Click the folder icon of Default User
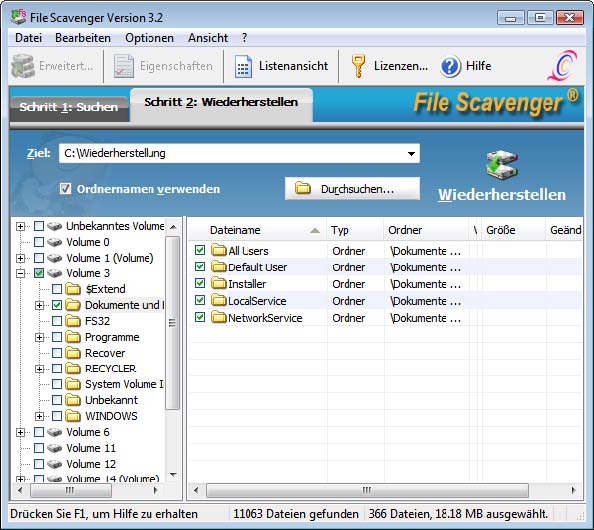The image size is (594, 530). click(219, 267)
